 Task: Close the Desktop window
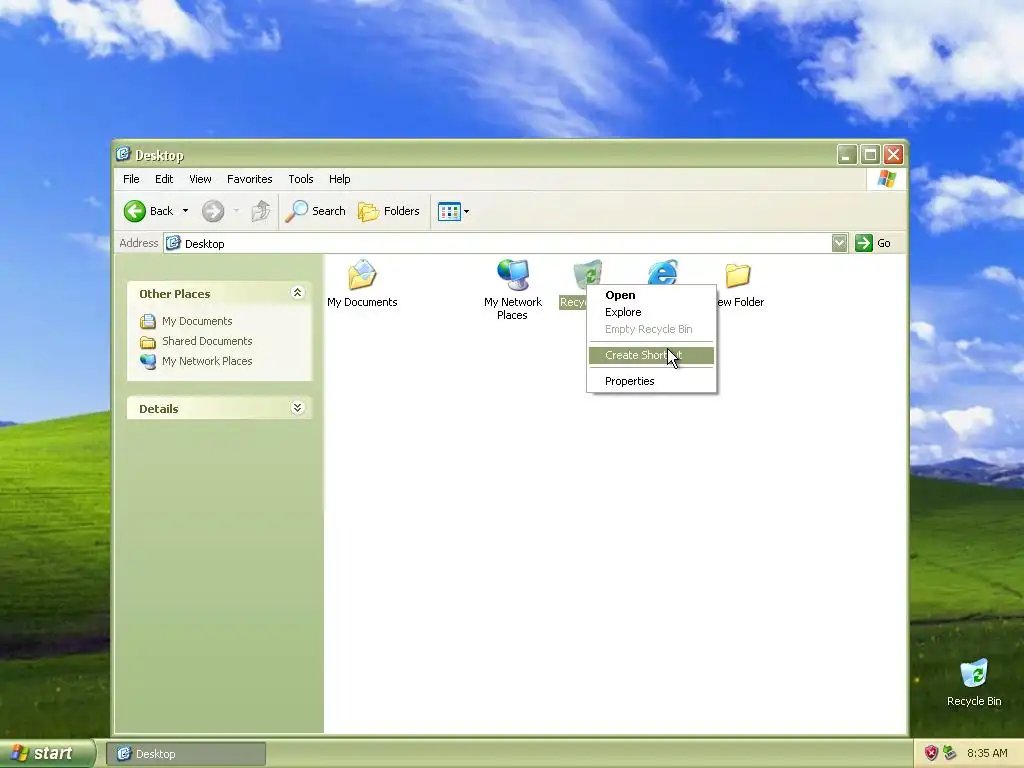[x=893, y=155]
